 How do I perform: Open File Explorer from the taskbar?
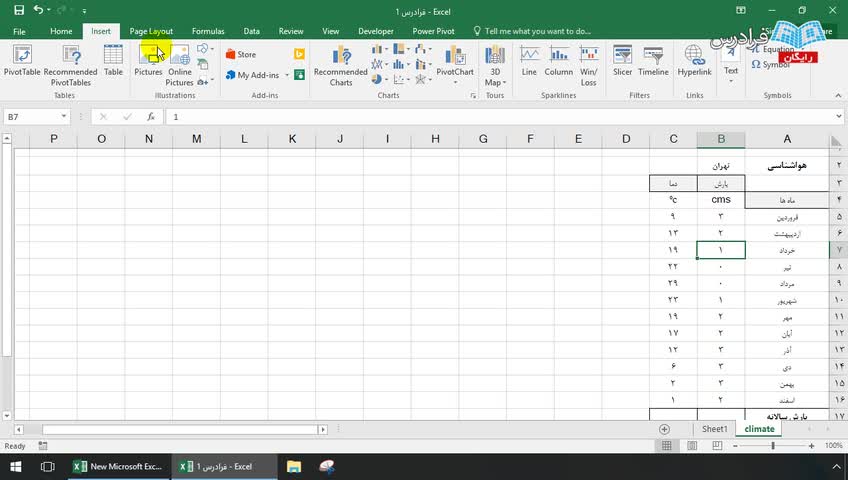click(x=294, y=466)
